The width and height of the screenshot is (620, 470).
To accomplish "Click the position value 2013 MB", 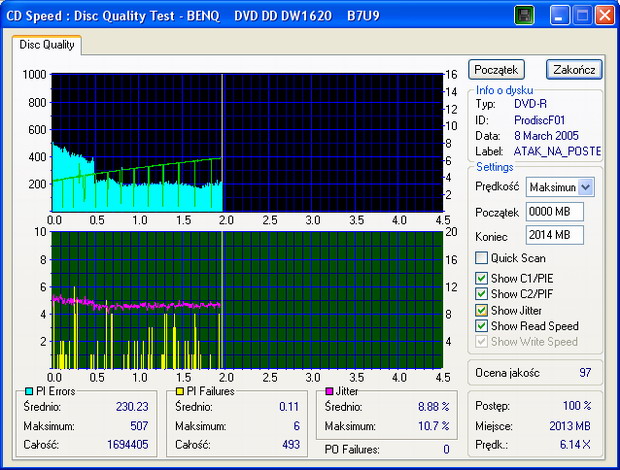I will pos(570,426).
